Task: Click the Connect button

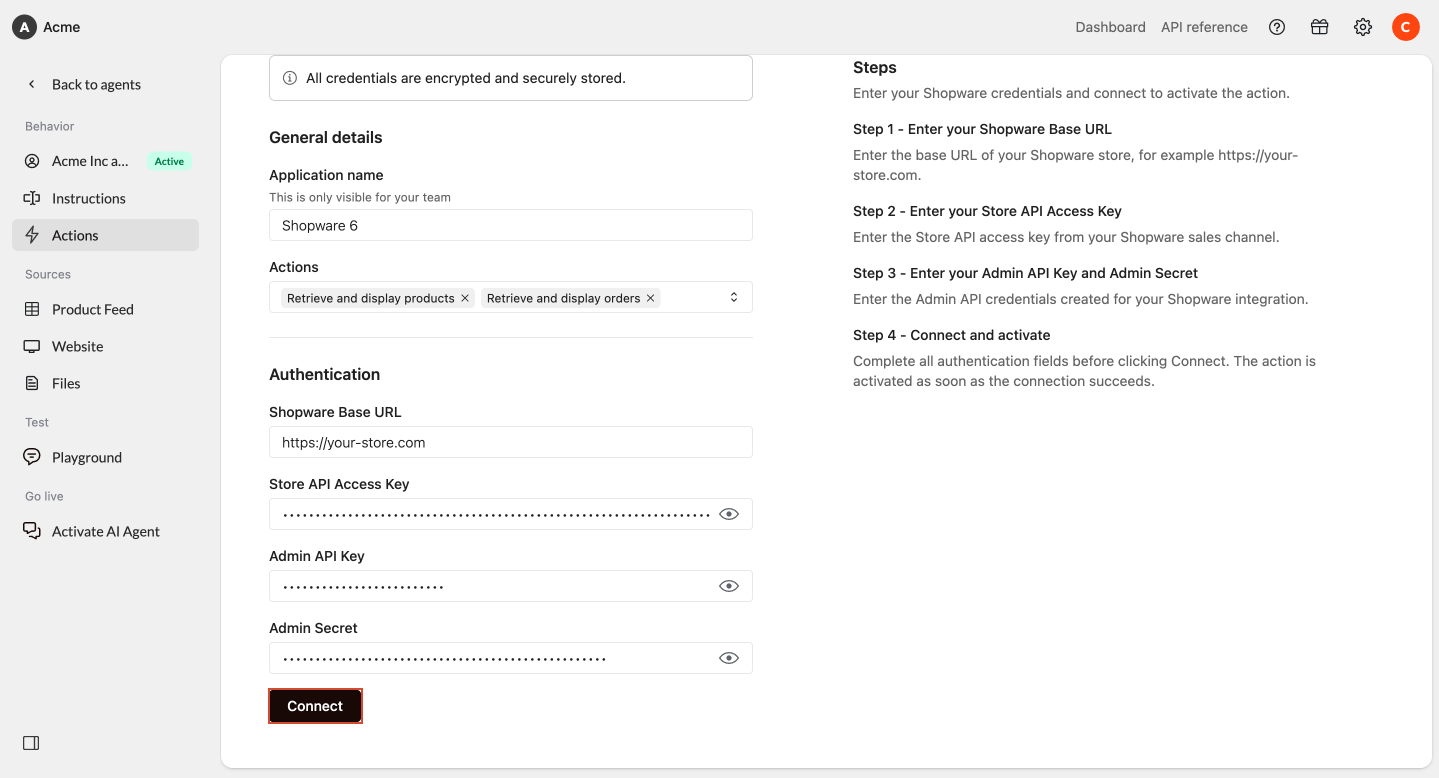Action: [315, 706]
